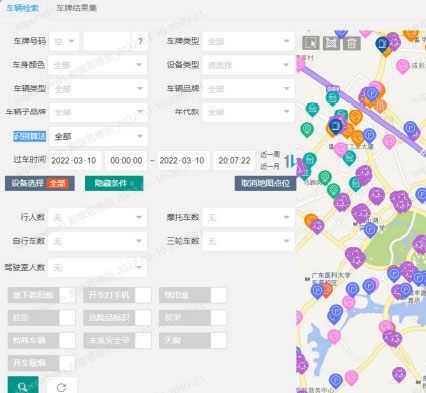Reset the form with the circular arrow button
This screenshot has width=426, height=393.
pyautogui.click(x=62, y=386)
